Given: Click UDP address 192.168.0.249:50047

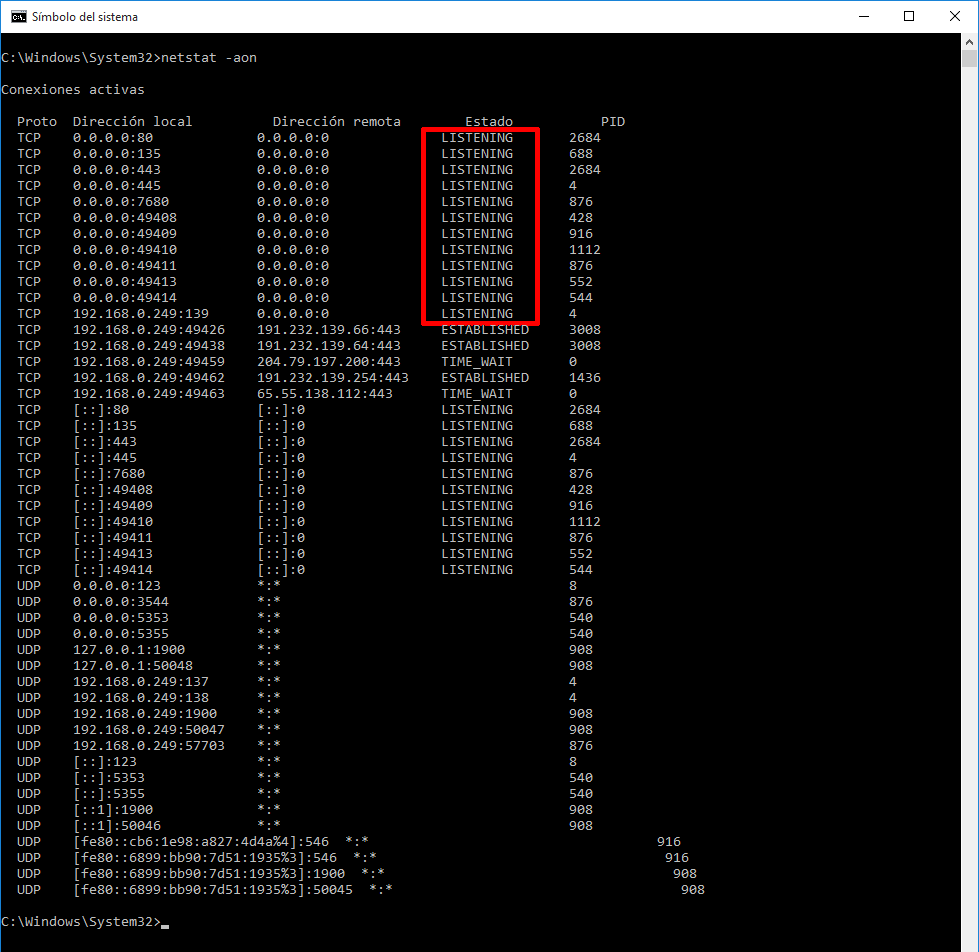Looking at the screenshot, I should (x=149, y=730).
